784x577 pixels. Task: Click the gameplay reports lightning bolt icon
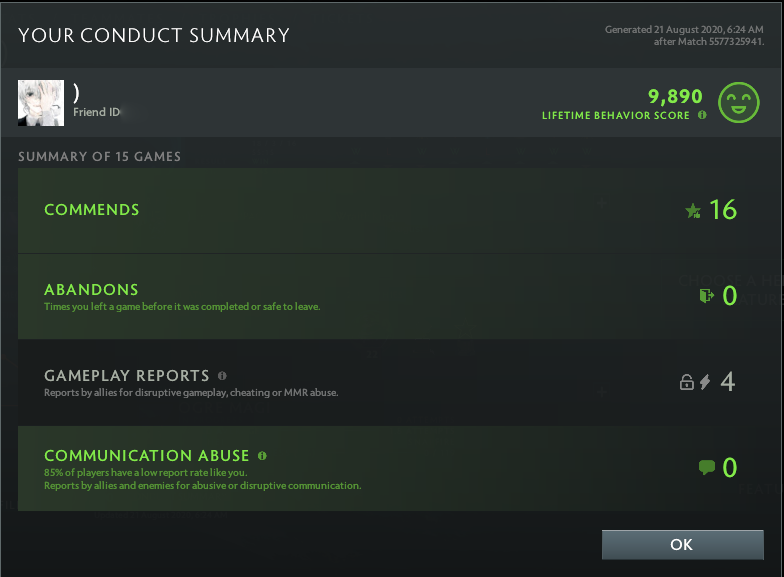click(705, 382)
